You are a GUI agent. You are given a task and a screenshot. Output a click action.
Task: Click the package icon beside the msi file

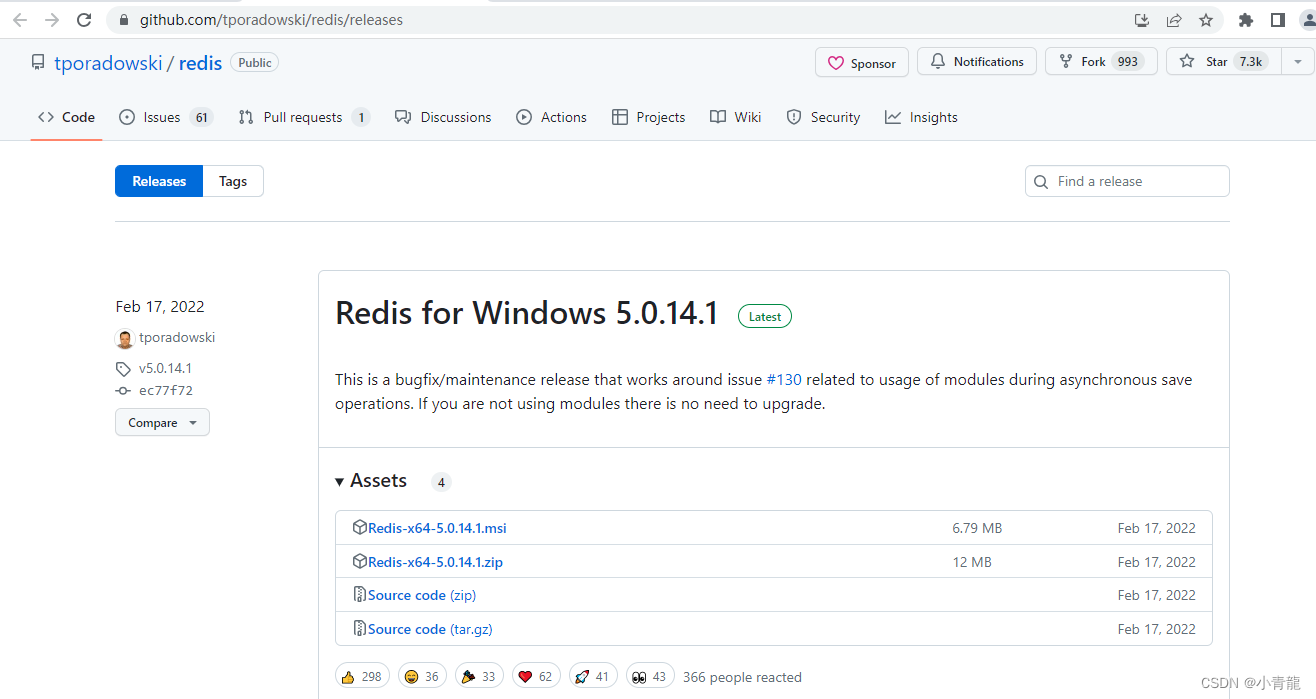coord(360,527)
